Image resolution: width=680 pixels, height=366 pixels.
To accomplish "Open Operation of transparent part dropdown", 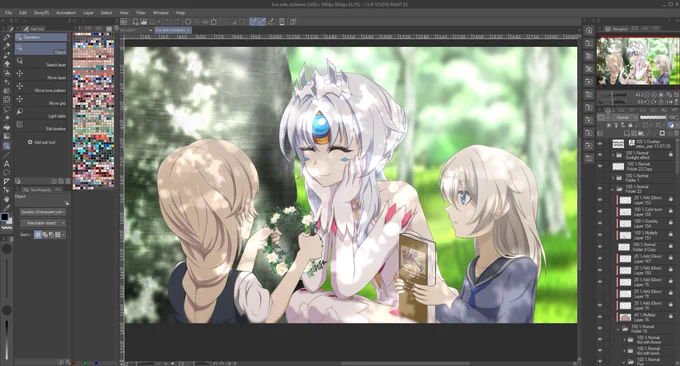I will click(x=42, y=212).
